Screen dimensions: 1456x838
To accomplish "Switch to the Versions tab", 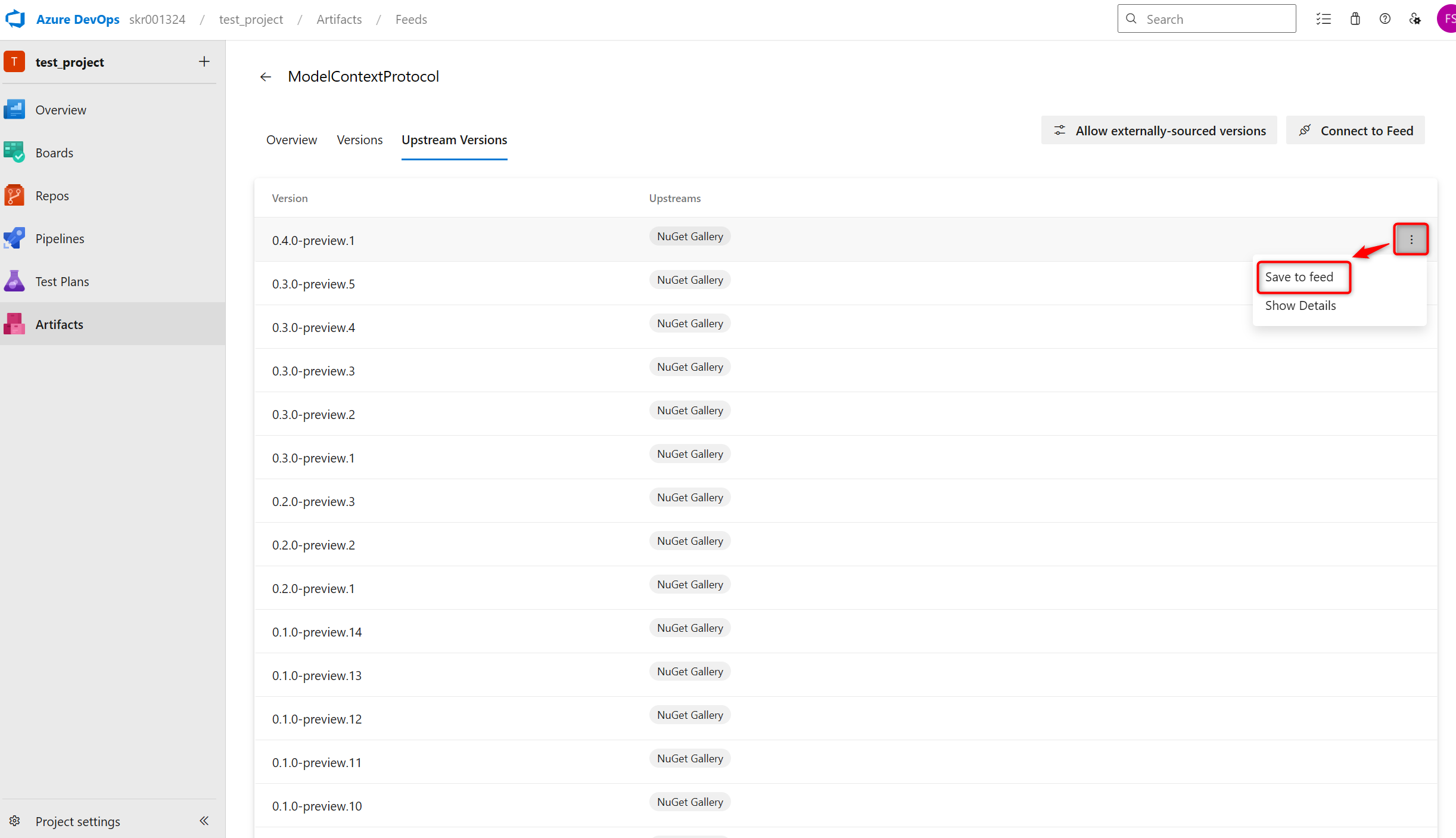I will pyautogui.click(x=359, y=139).
